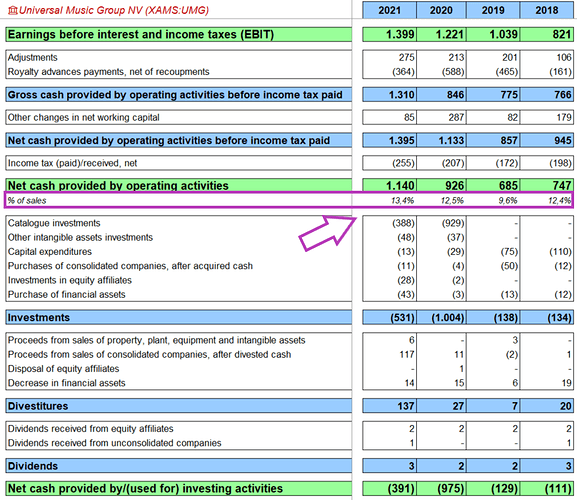The width and height of the screenshot is (577, 500).
Task: Select Catalogue investments 2020 value (929)
Action: click(x=453, y=223)
